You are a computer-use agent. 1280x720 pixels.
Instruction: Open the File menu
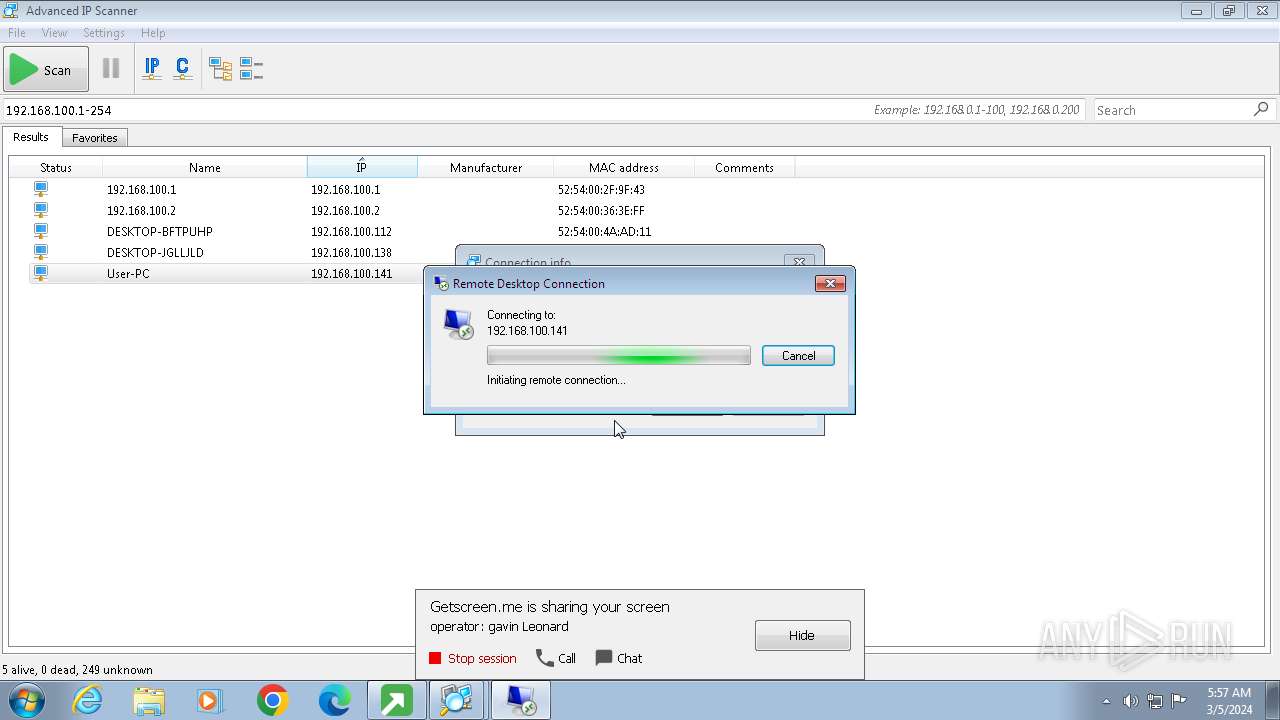tap(17, 33)
